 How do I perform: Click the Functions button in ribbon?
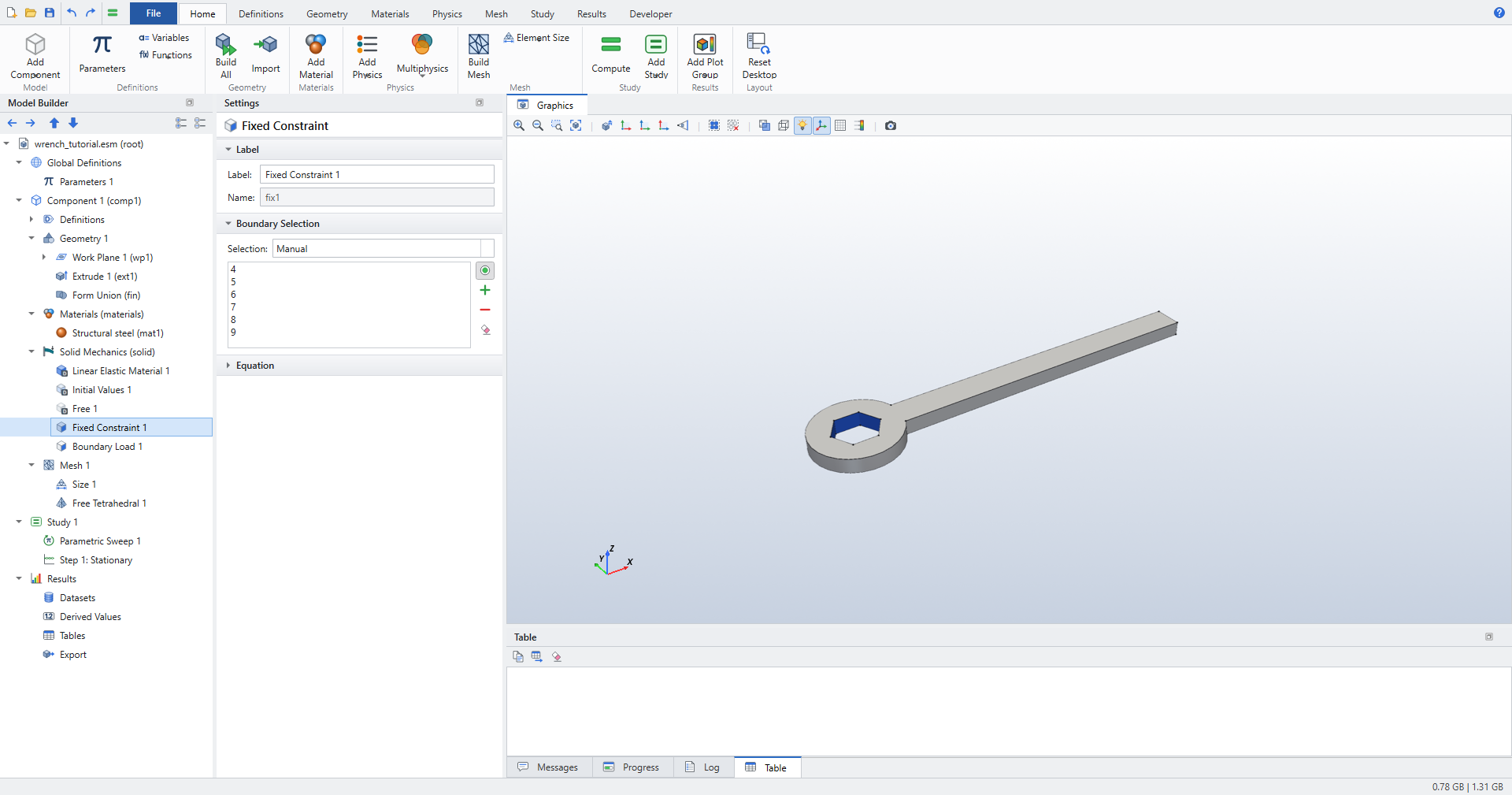point(165,55)
